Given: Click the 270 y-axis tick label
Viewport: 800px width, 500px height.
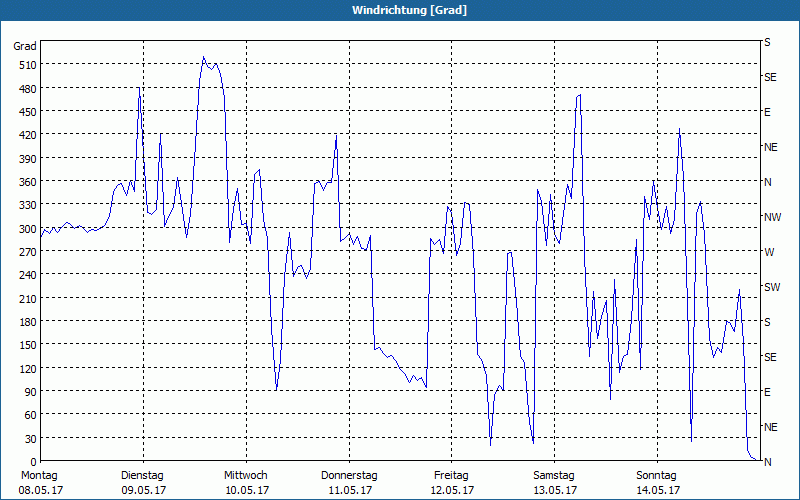Looking at the screenshot, I should point(28,252).
